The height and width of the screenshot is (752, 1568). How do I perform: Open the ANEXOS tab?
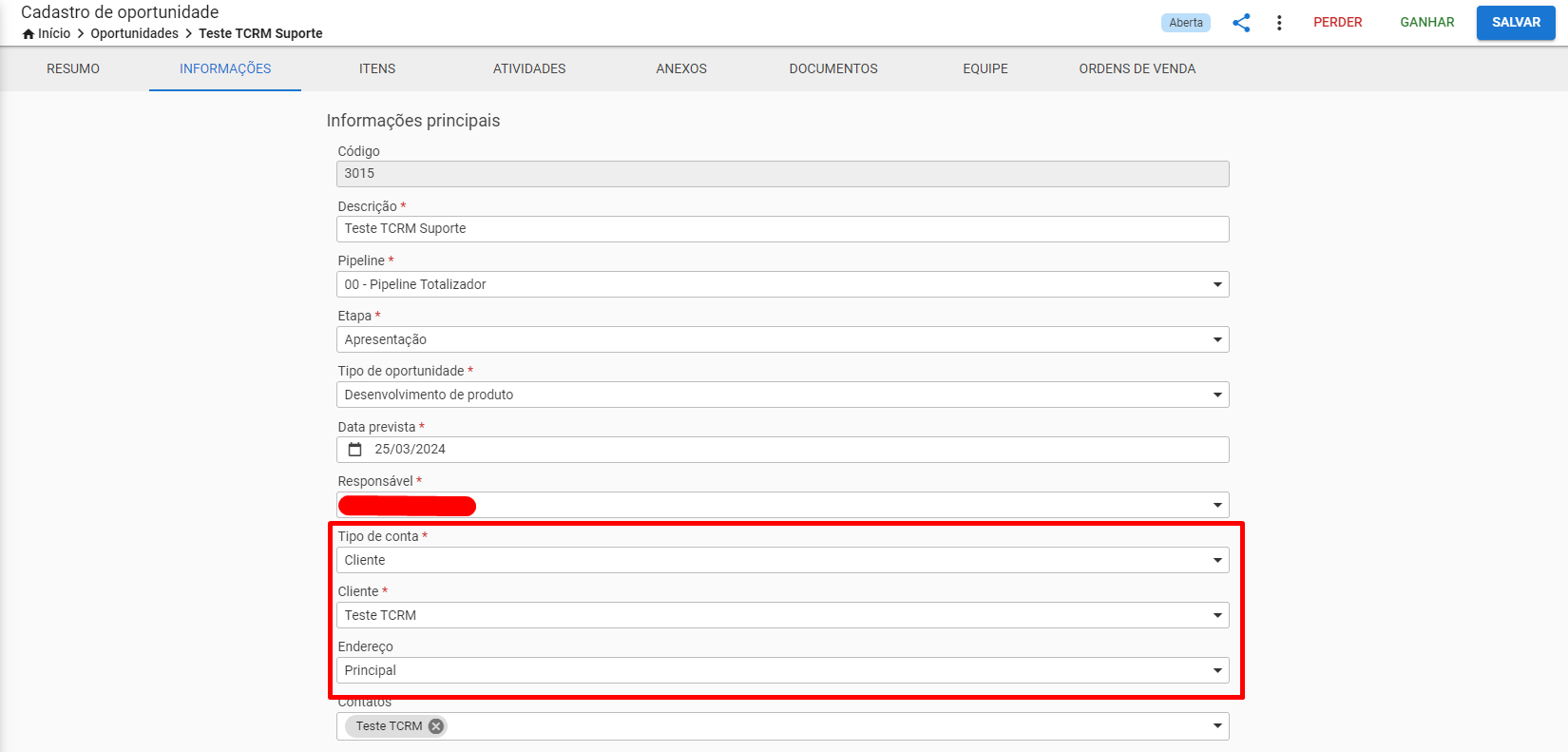[x=681, y=68]
